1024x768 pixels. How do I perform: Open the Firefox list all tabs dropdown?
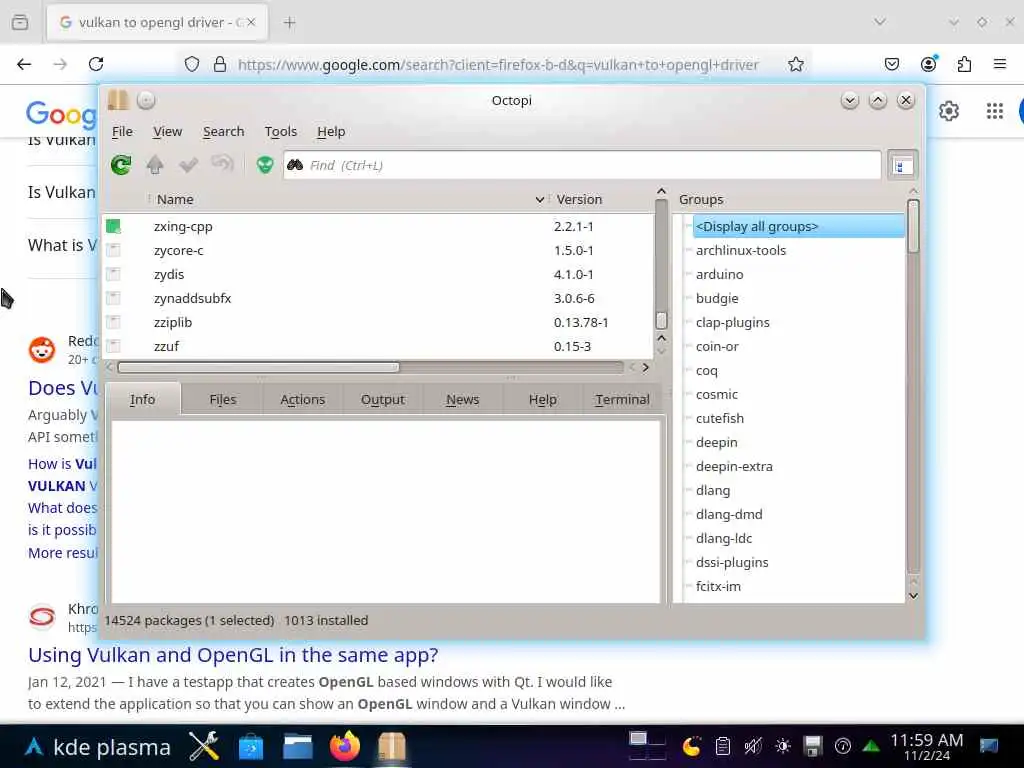pyautogui.click(x=880, y=22)
